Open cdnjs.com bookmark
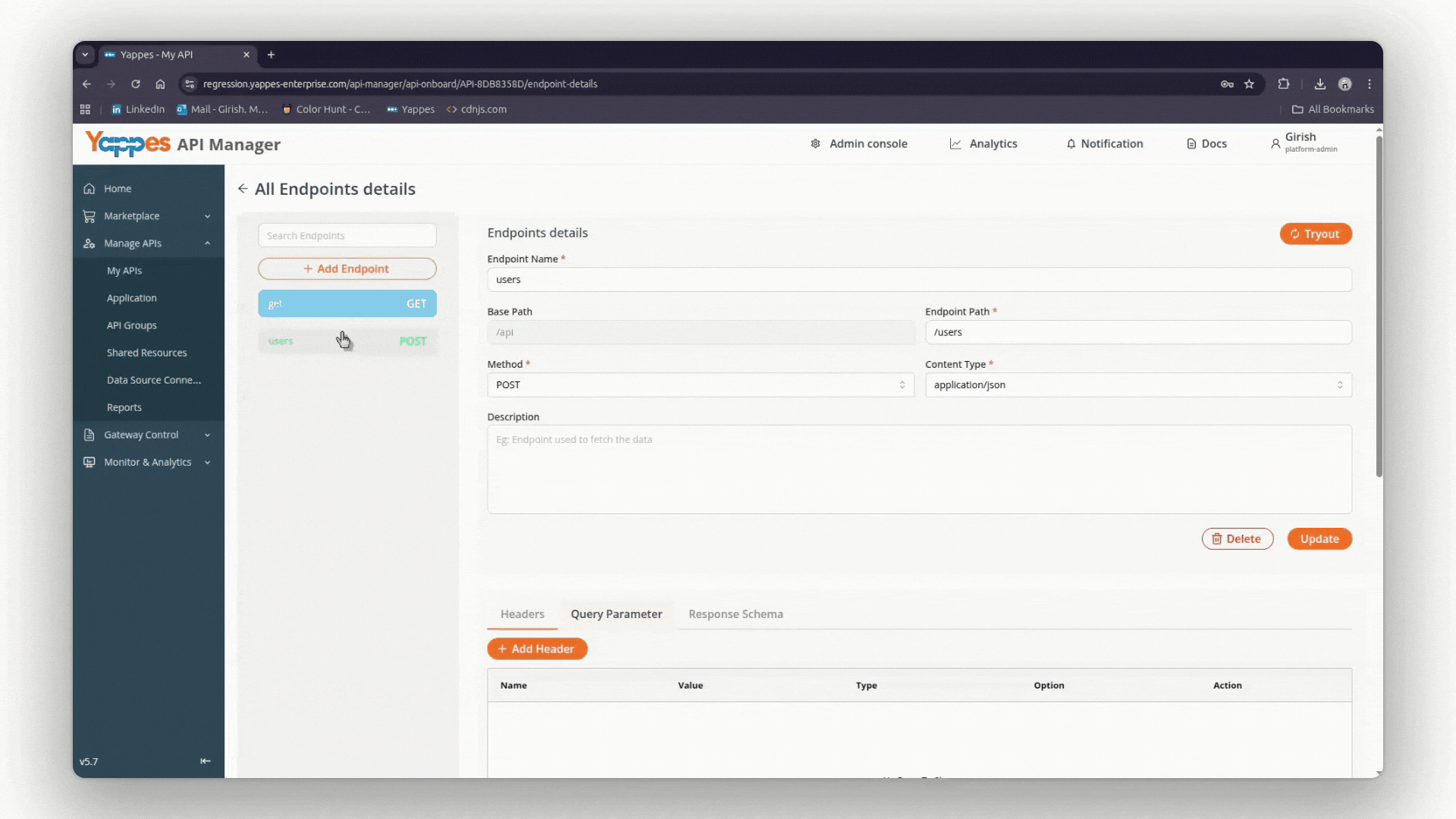This screenshot has width=1456, height=819. [476, 109]
